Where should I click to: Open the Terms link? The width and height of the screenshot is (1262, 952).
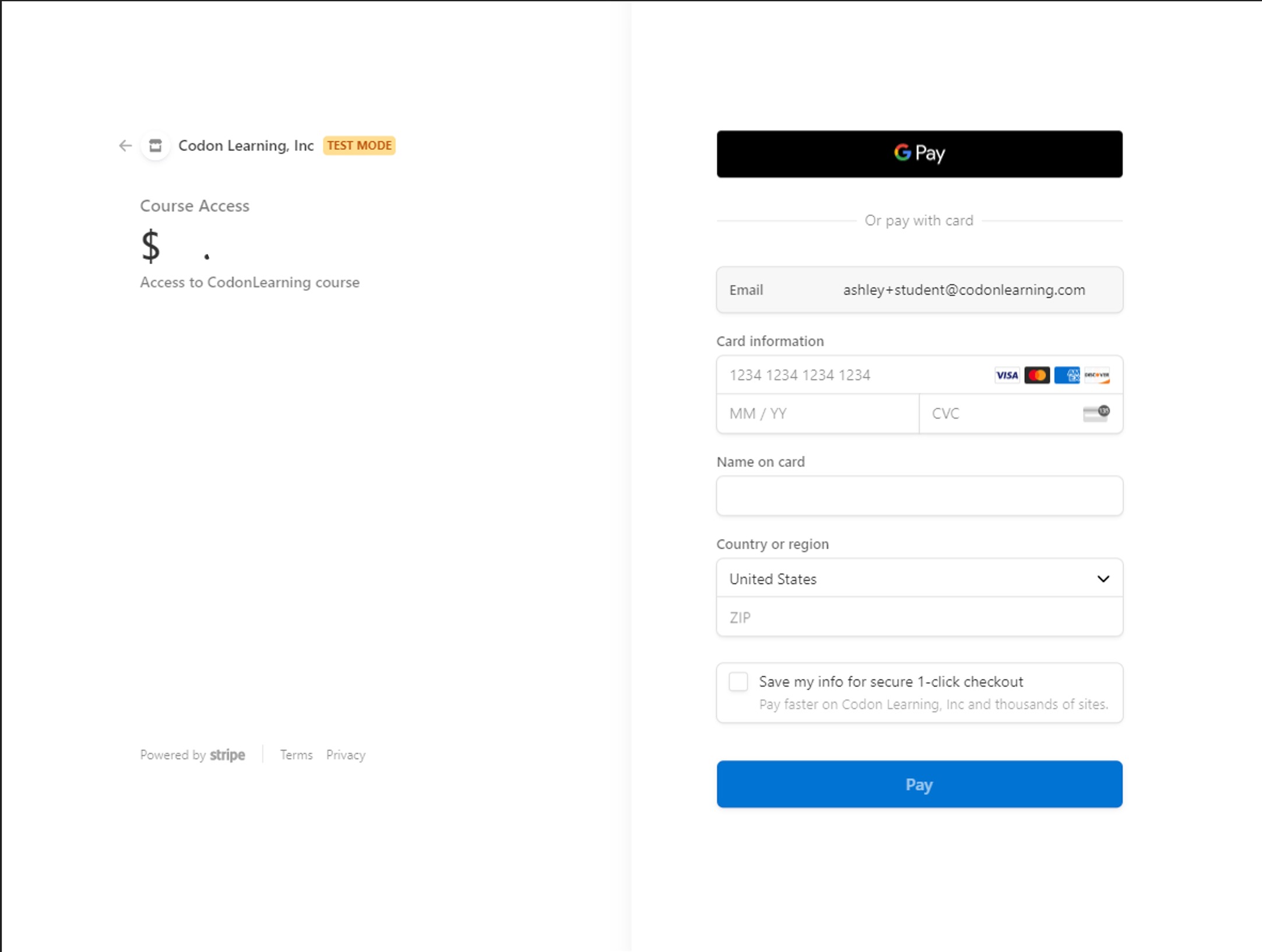coord(296,755)
